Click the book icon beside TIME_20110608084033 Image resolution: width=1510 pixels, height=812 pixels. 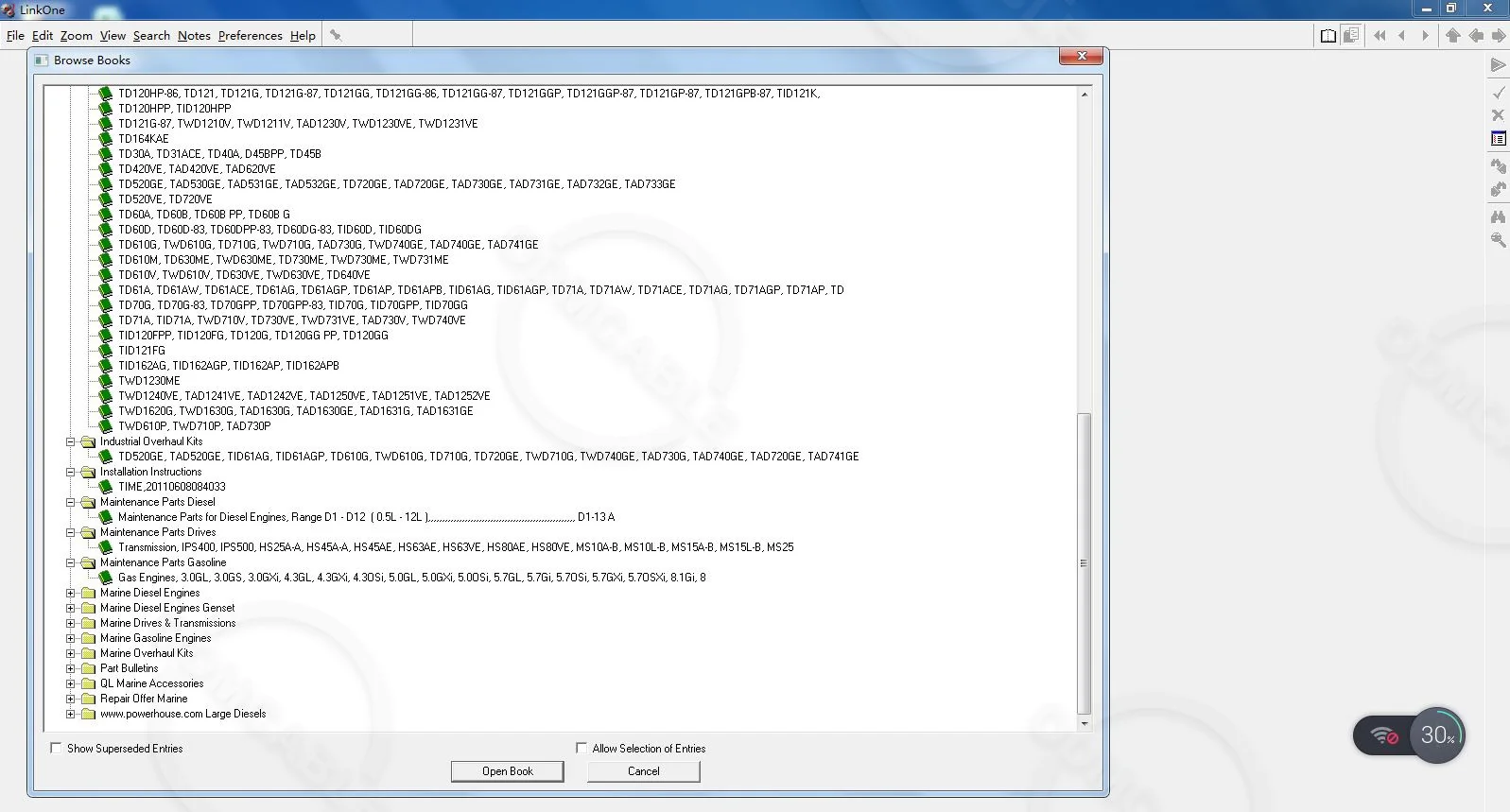[106, 487]
